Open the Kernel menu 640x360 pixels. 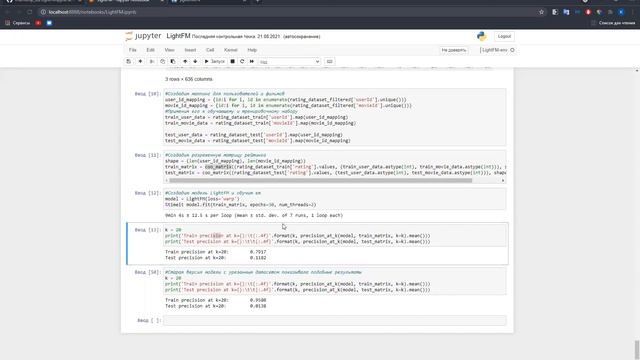tap(231, 50)
